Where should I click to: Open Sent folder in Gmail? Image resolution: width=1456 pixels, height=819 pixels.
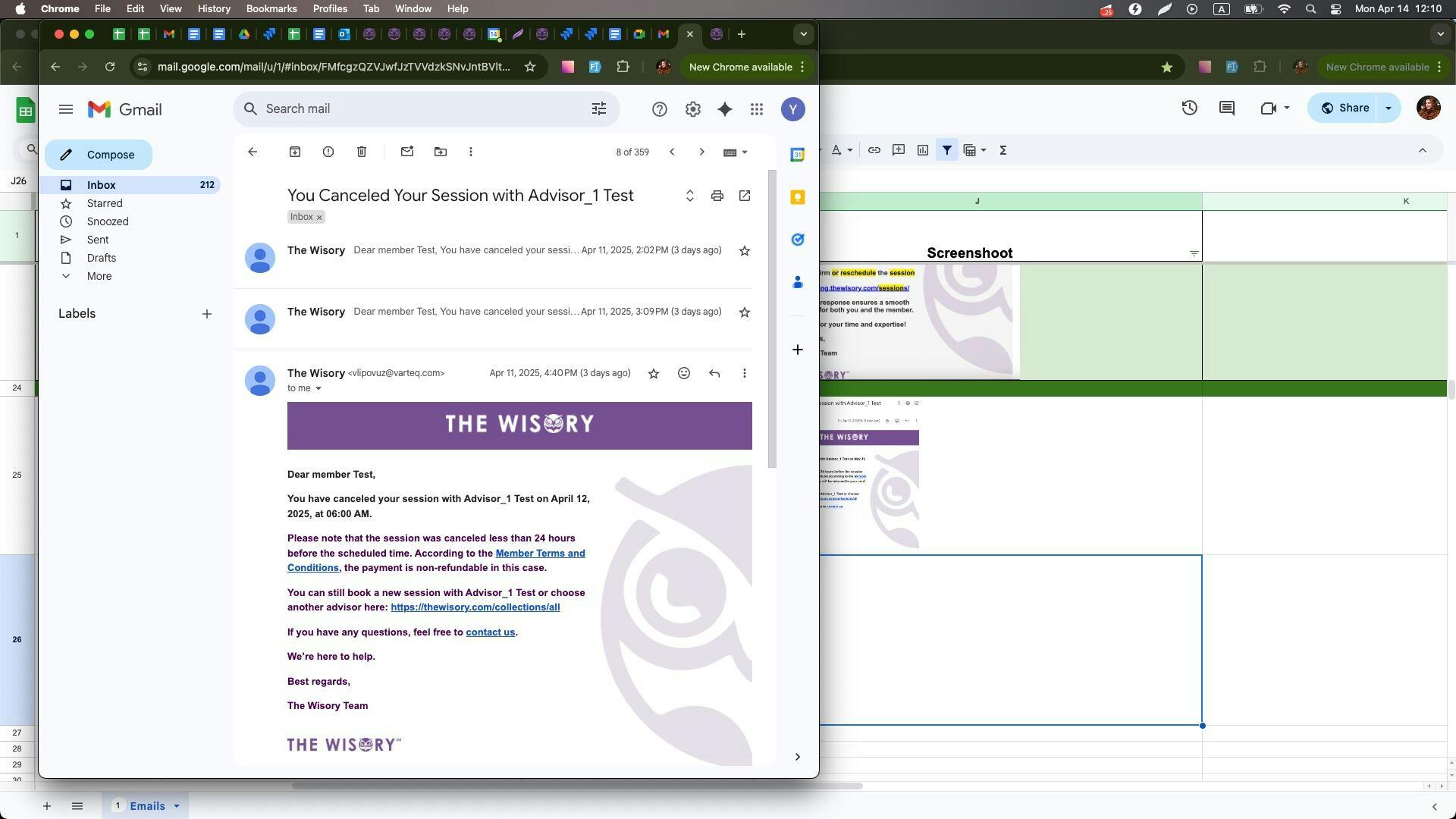tap(98, 240)
